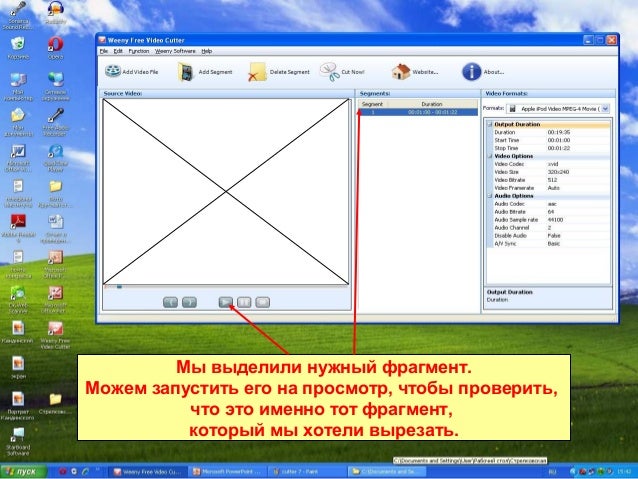Open the QuickTime Player desktop icon
The height and width of the screenshot is (479, 638).
pyautogui.click(x=55, y=158)
